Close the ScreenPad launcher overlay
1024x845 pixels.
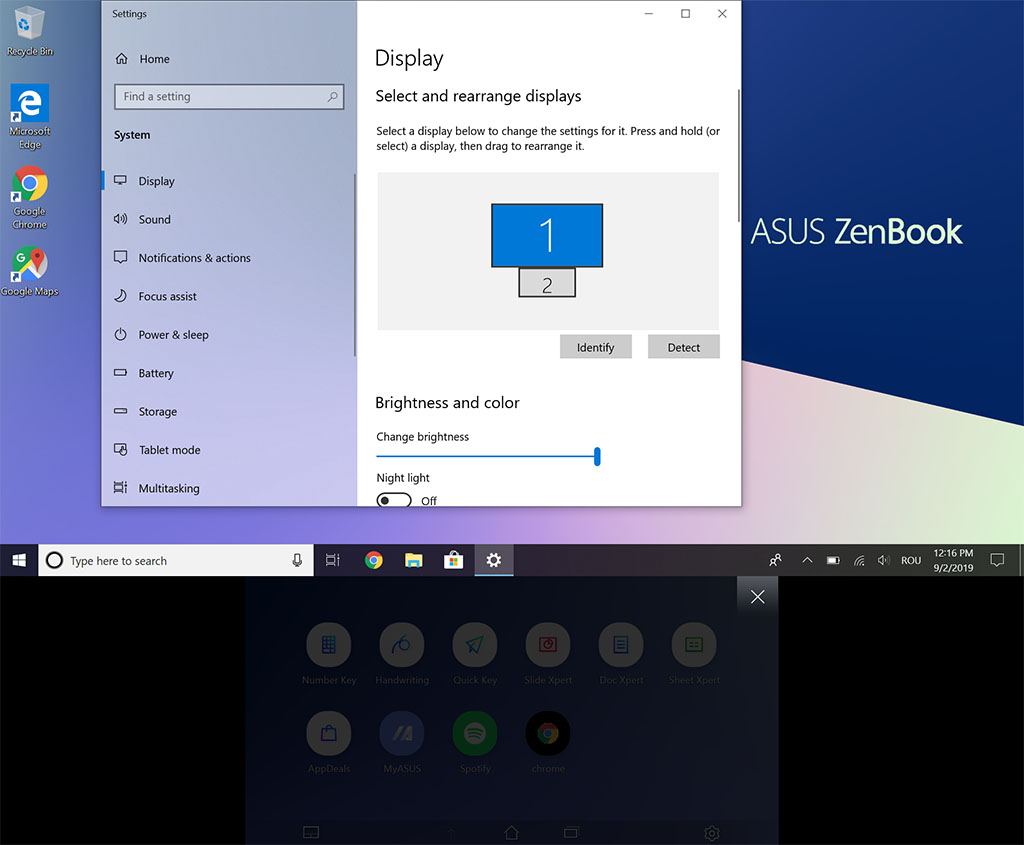758,597
